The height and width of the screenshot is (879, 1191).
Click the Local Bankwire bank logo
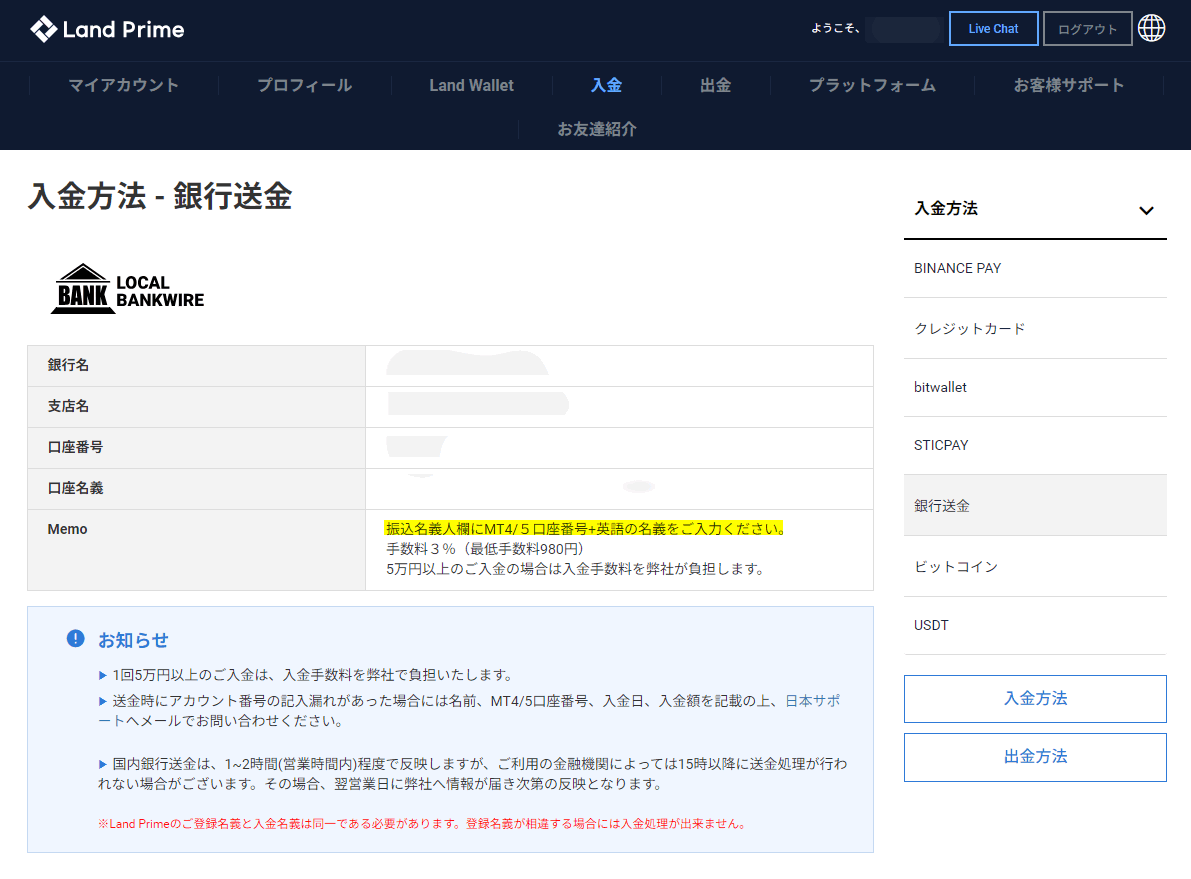point(128,289)
